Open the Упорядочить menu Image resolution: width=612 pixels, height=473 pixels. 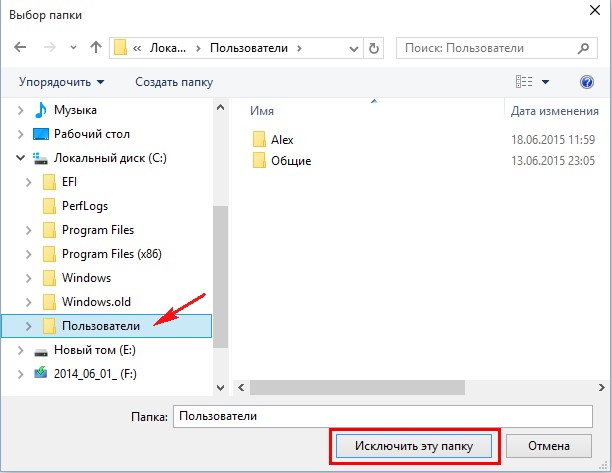tap(62, 82)
